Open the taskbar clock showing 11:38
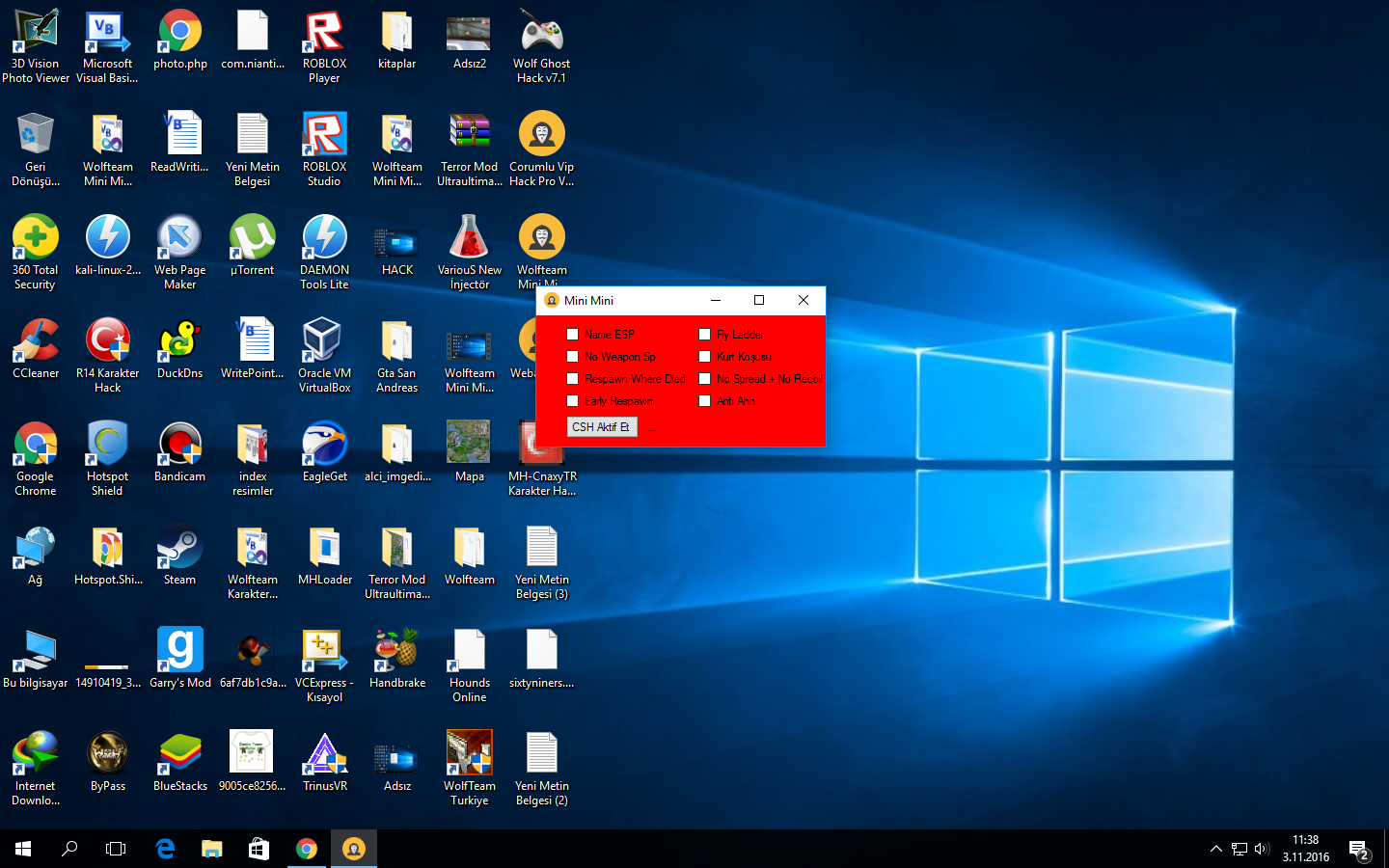This screenshot has width=1389, height=868. pyautogui.click(x=1306, y=849)
